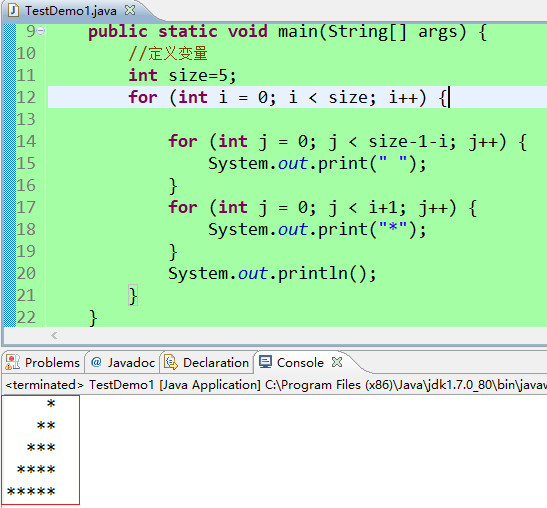Click the Problems view icon

12,363
